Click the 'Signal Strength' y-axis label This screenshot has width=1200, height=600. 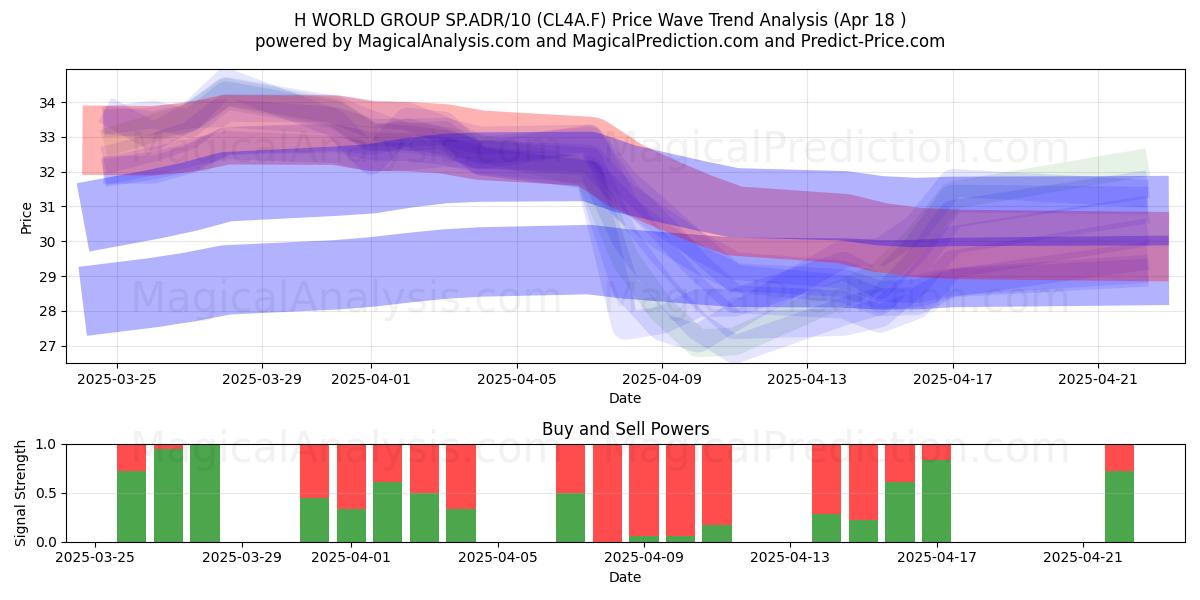pyautogui.click(x=22, y=493)
